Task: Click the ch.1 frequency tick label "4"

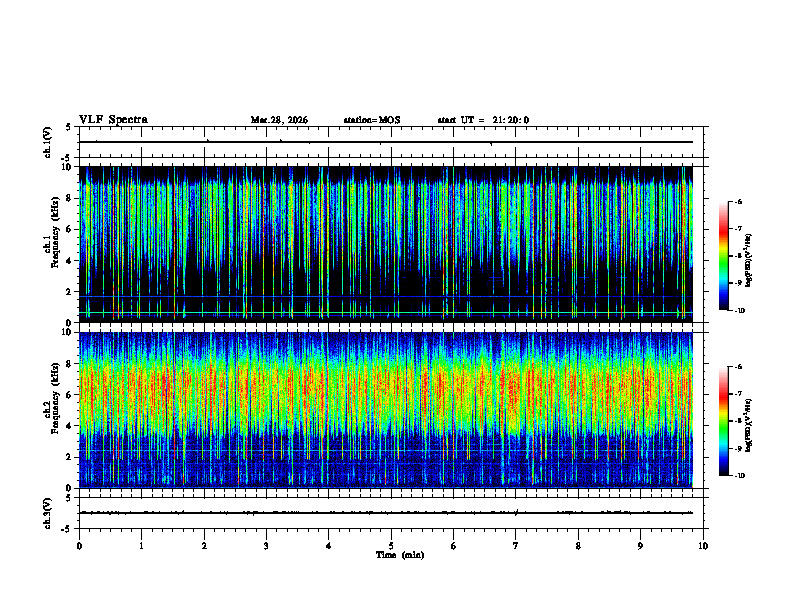Action: 69,261
